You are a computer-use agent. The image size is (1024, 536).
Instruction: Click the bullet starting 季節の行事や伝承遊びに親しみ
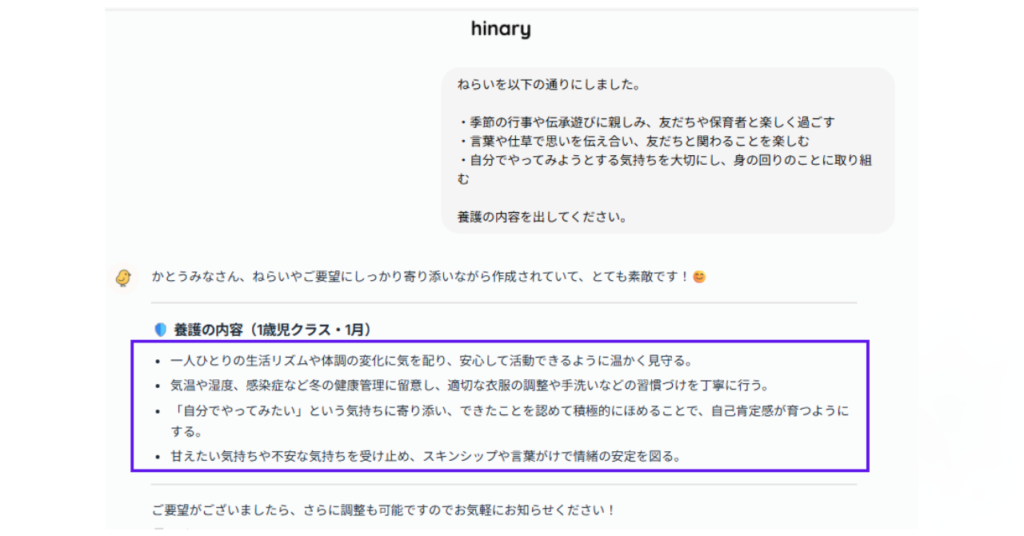(x=646, y=122)
